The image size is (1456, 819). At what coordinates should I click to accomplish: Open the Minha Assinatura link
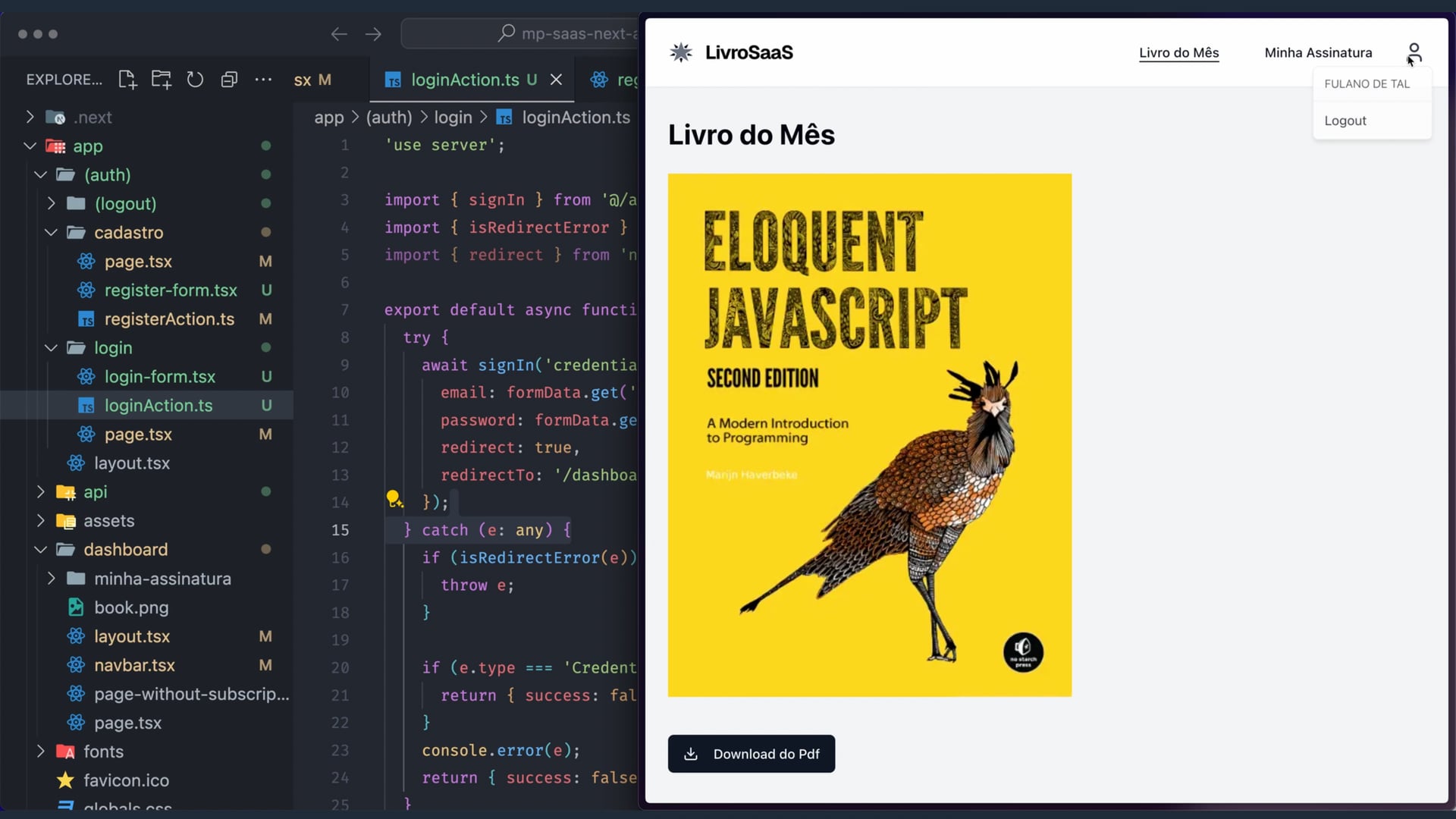[1318, 52]
